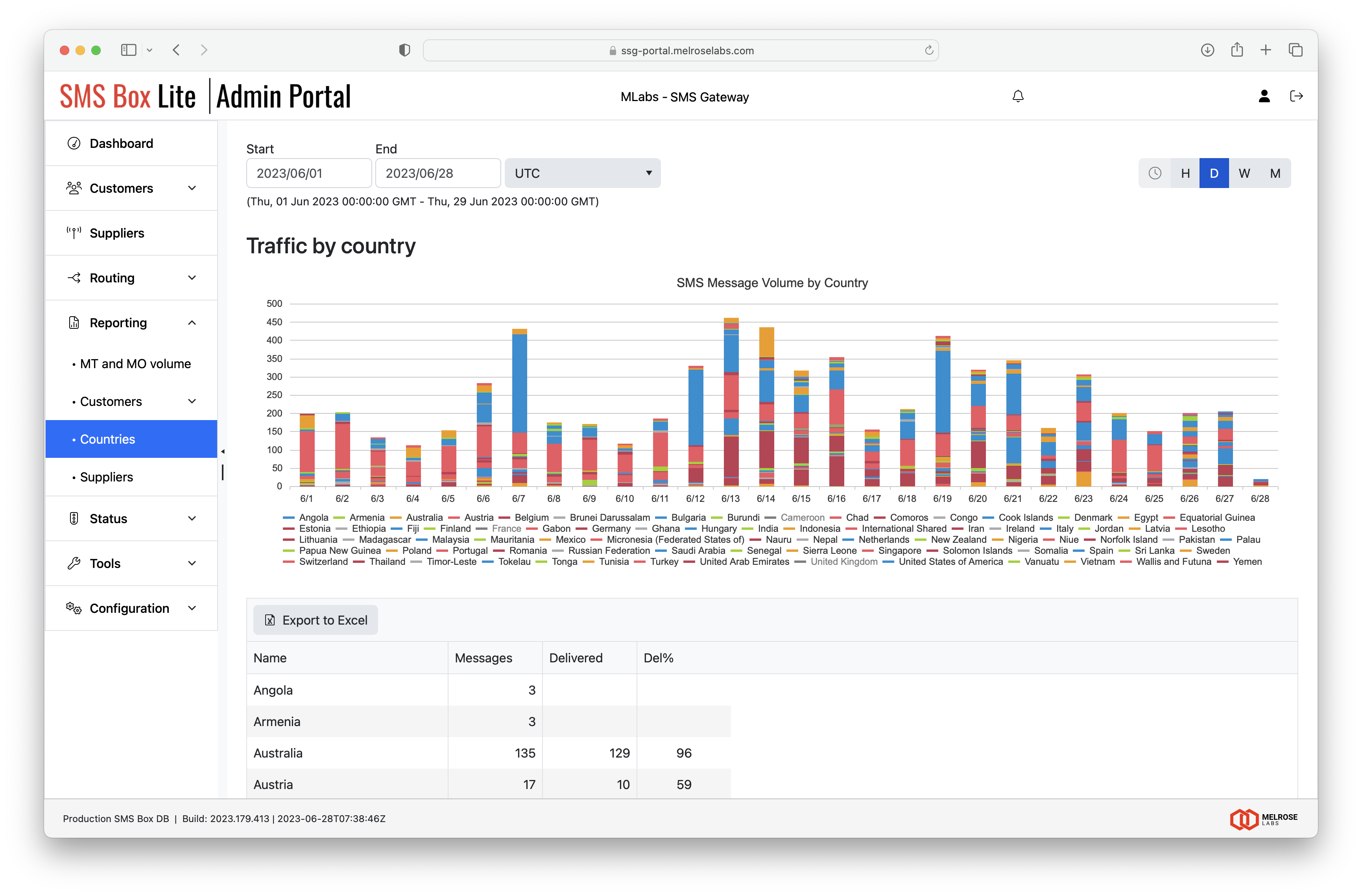1362x896 pixels.
Task: Click the clock time-range icon
Action: point(1155,173)
